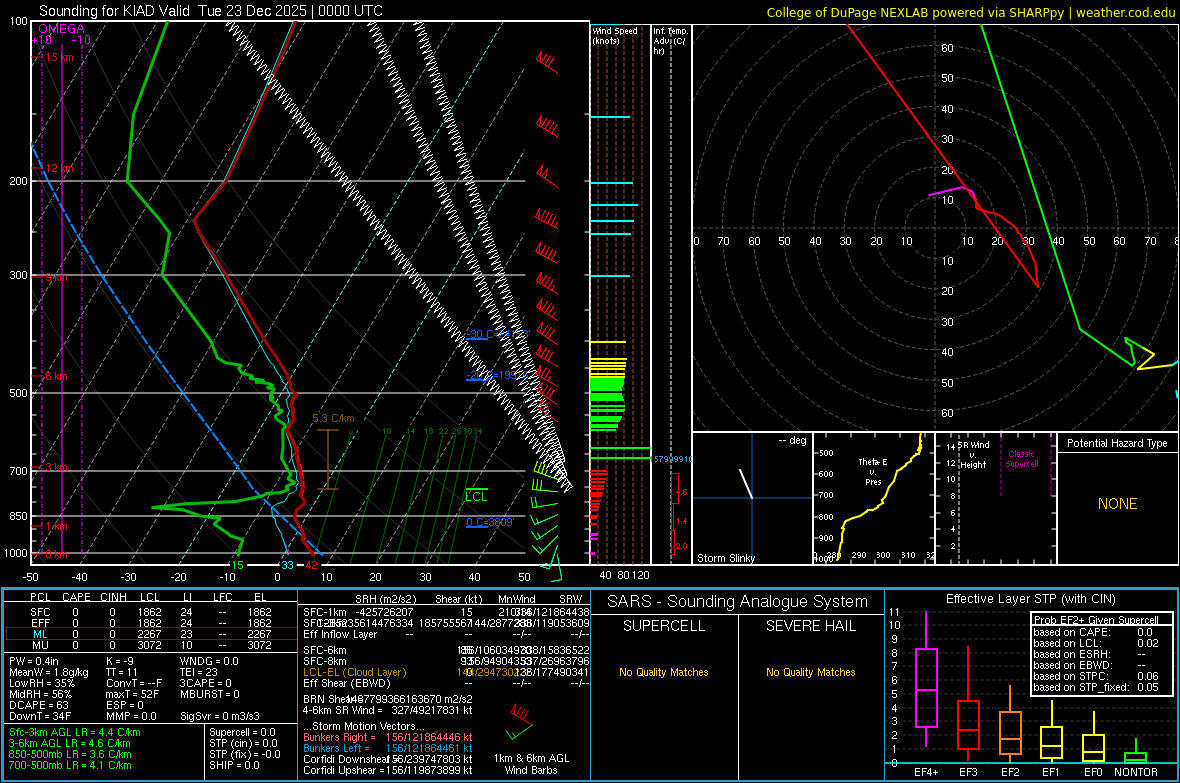
Task: Click the 'K = -9' index value
Action: tap(120, 661)
